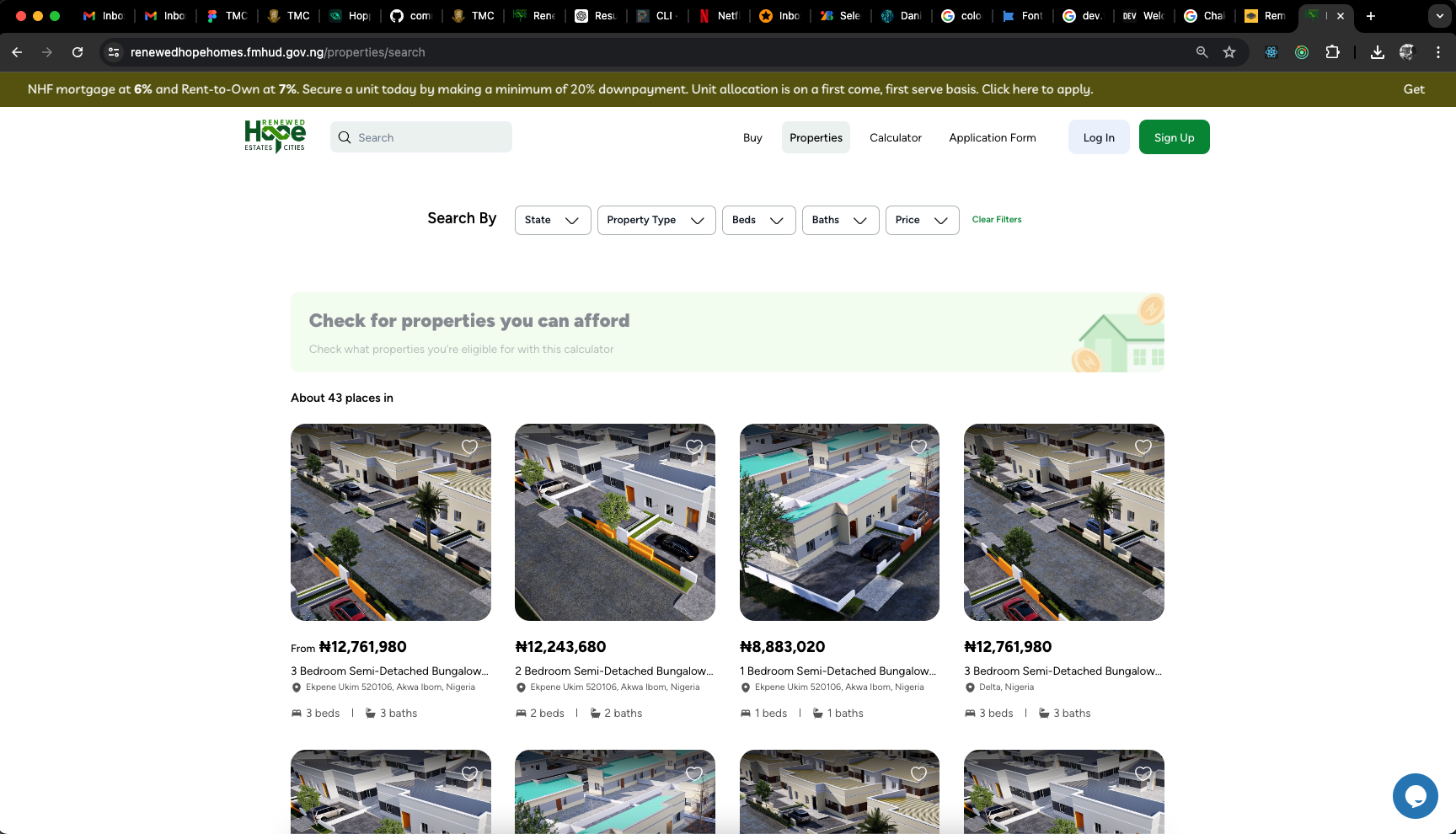This screenshot has height=834, width=1456.
Task: Click the green circular extension icon
Action: pos(1302,52)
